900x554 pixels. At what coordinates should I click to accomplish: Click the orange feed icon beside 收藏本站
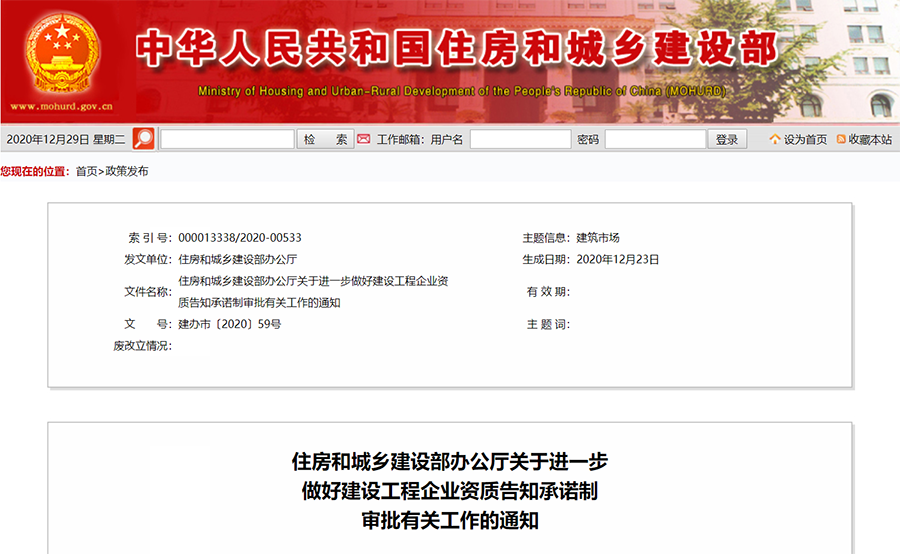pyautogui.click(x=841, y=140)
